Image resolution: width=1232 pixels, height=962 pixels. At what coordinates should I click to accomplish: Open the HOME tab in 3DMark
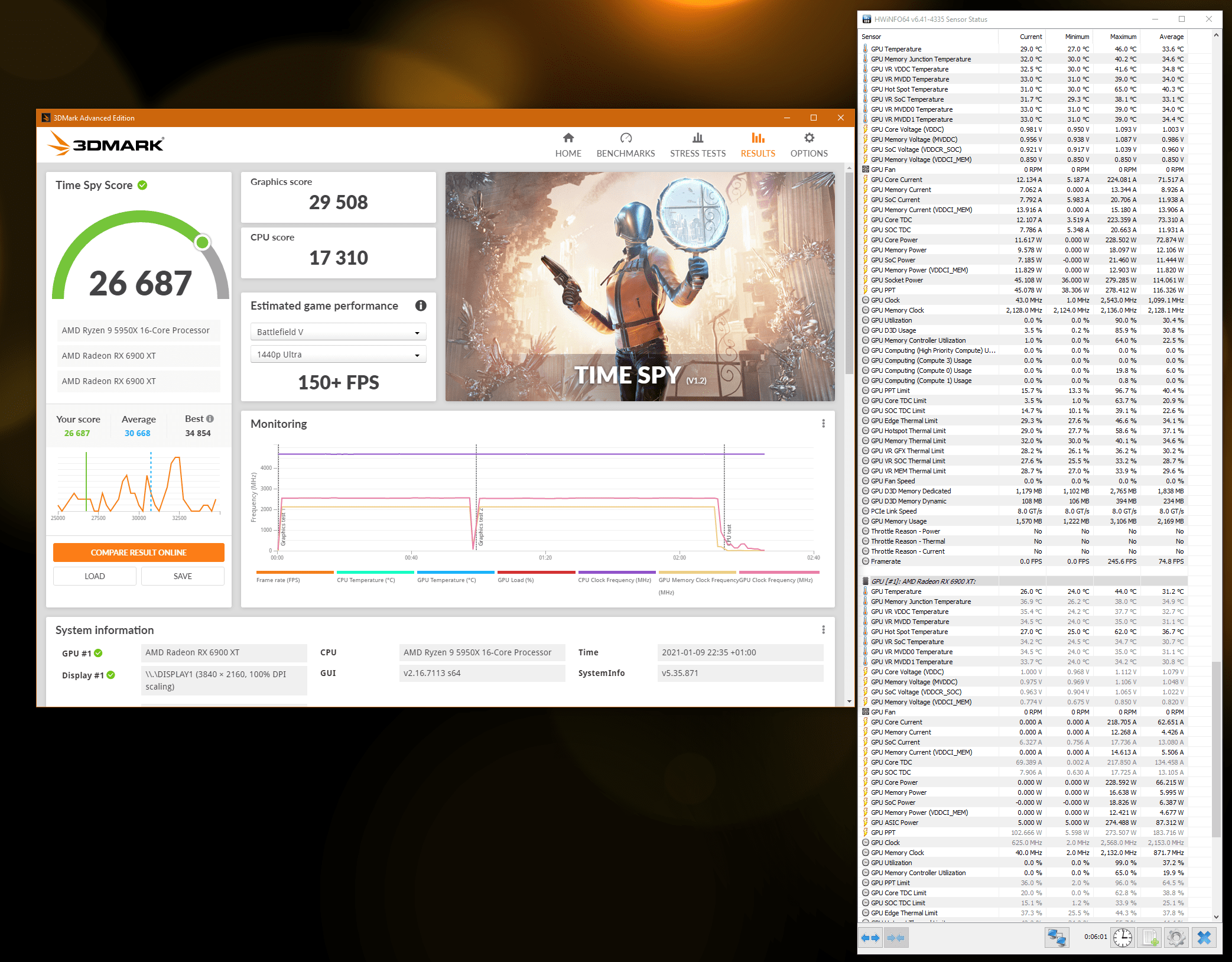[568, 145]
